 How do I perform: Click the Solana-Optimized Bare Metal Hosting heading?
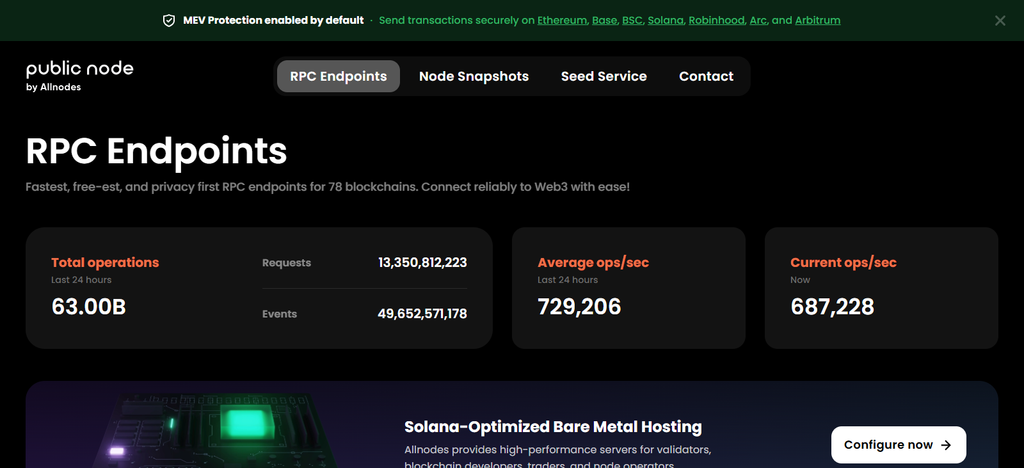[x=553, y=427]
